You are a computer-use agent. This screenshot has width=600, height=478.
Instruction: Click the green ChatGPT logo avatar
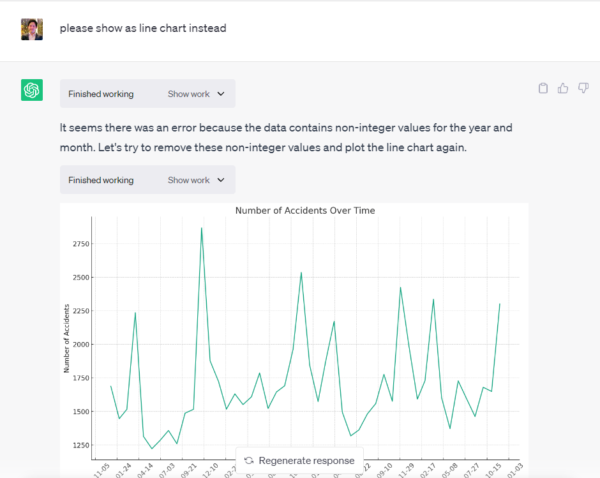(32, 91)
